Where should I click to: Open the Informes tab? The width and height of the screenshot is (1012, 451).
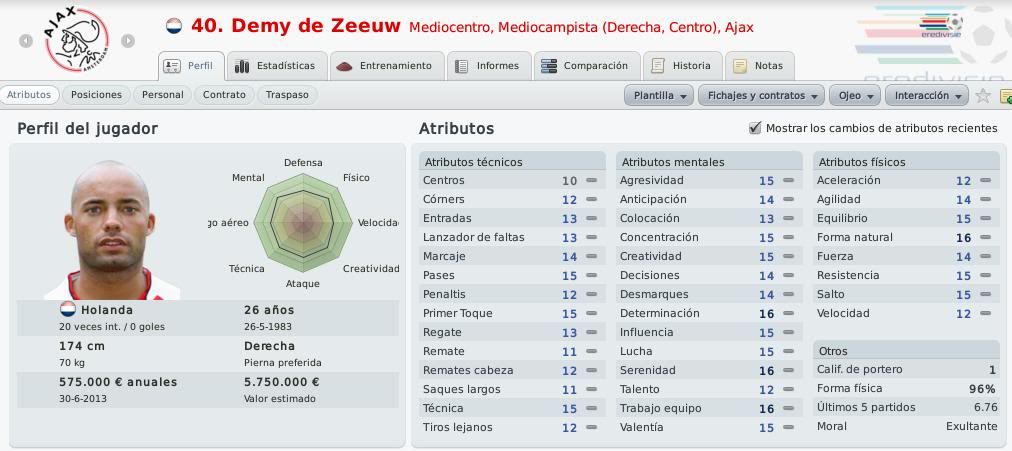(x=489, y=66)
